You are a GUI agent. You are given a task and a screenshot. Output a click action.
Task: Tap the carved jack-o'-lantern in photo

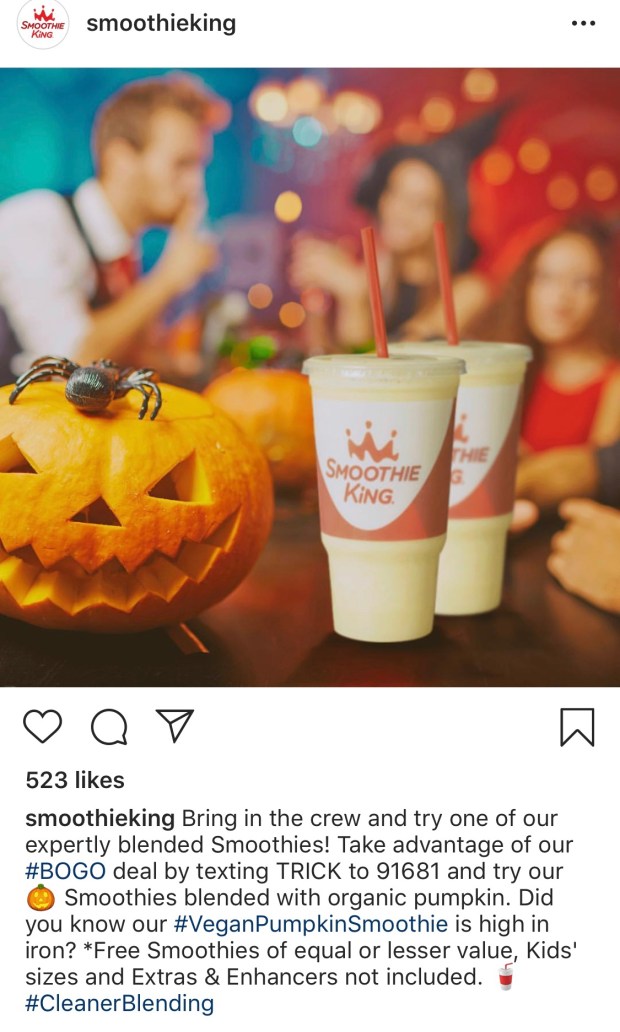[x=132, y=507]
